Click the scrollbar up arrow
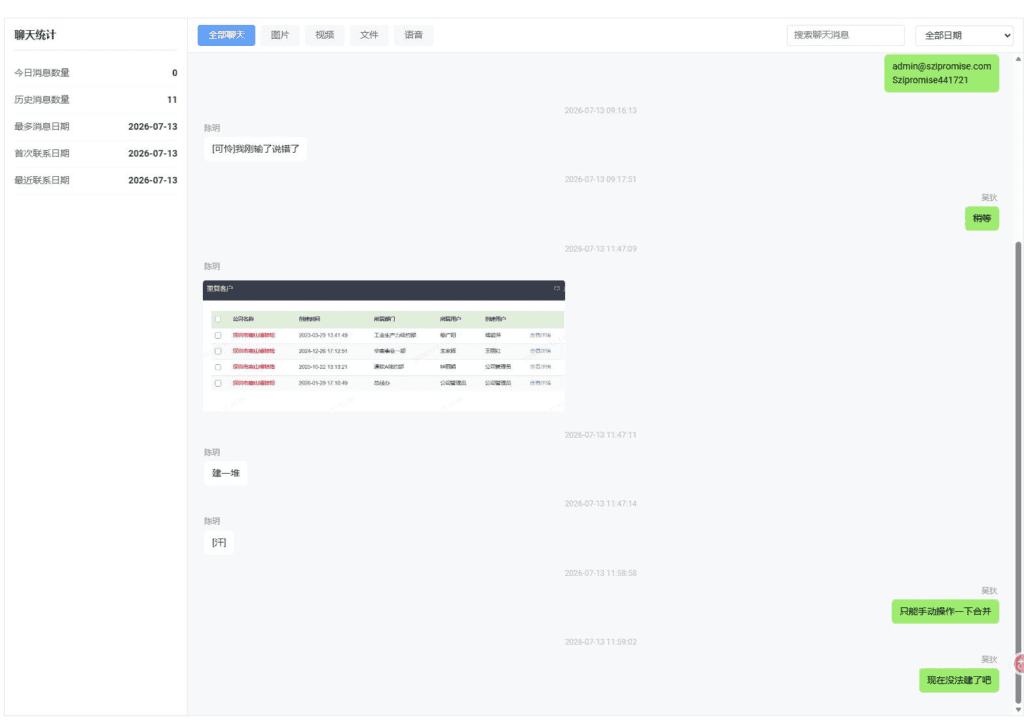Viewport: 1024px width, 720px height. coord(1017,59)
